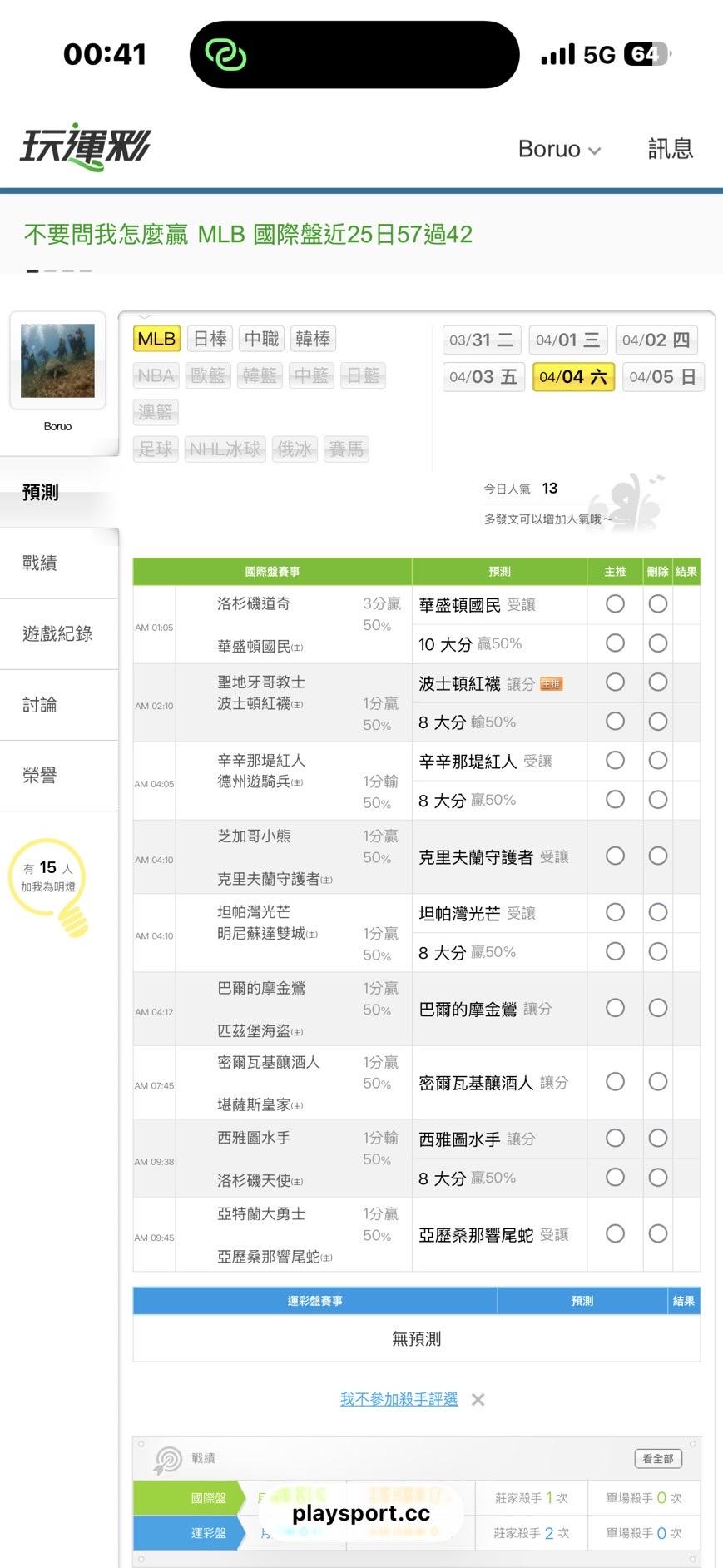Select 刪除 radio for 波士頓紅襪 讓分
Viewport: 723px width, 1568px height.
click(x=658, y=682)
